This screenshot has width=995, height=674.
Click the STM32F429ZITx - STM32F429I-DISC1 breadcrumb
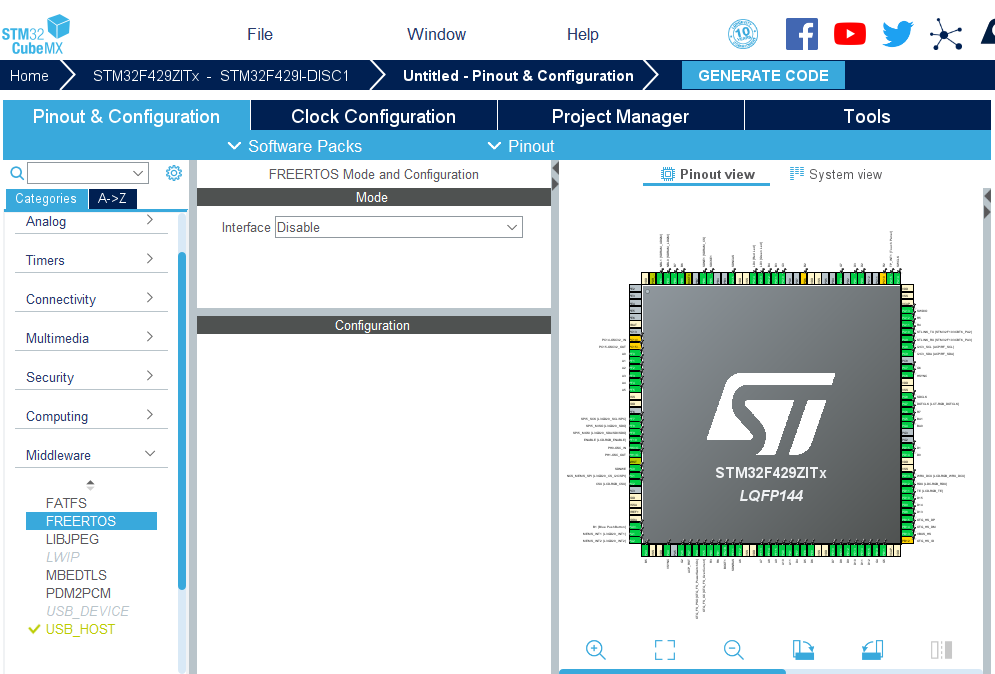click(x=221, y=76)
